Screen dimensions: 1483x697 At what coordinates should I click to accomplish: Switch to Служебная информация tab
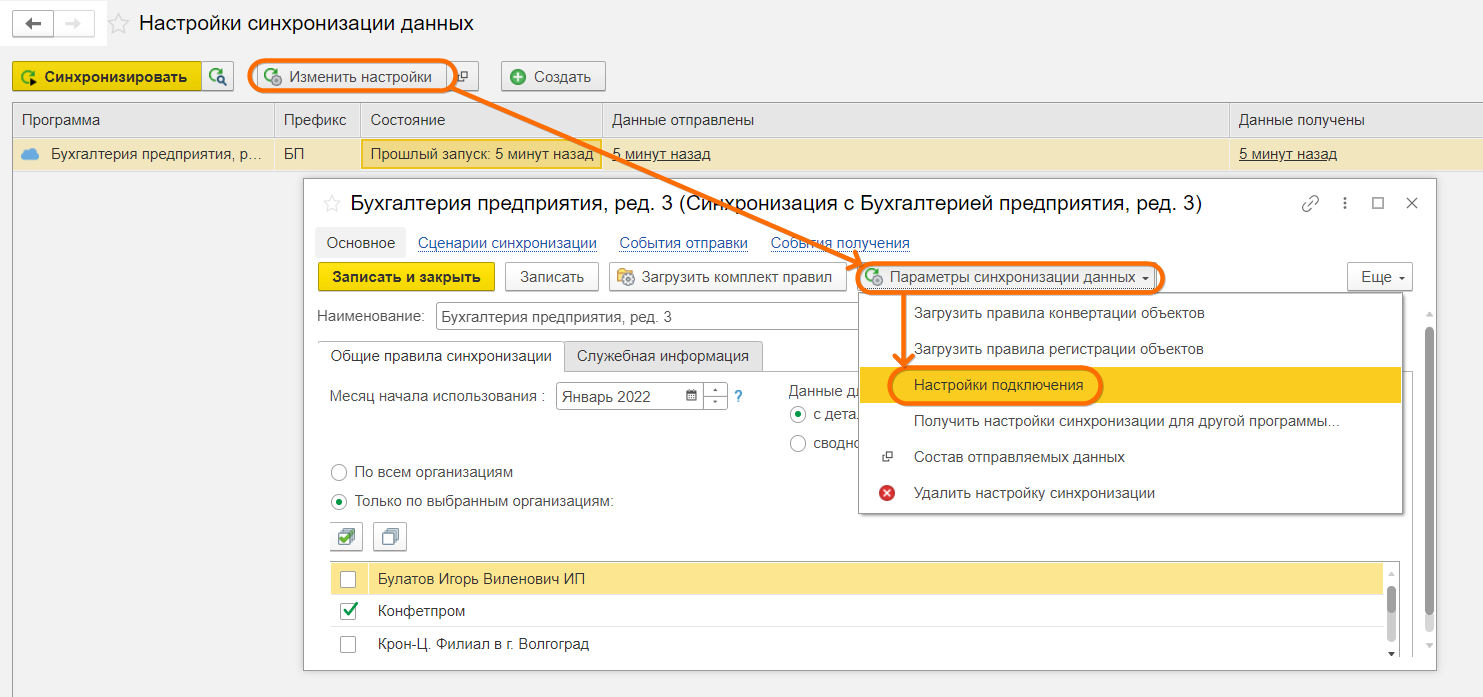pyautogui.click(x=663, y=356)
